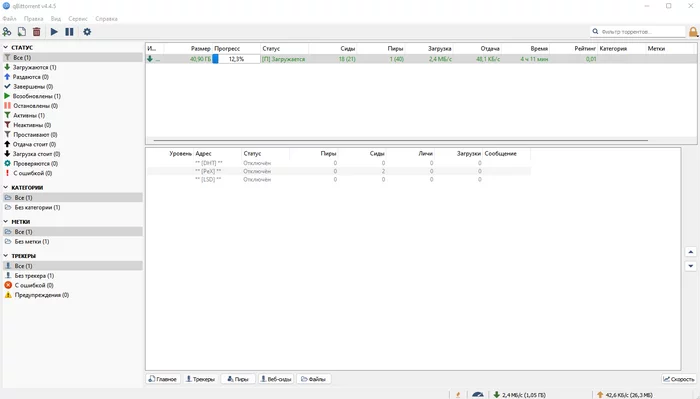This screenshot has width=700, height=399.
Task: Move tracker up with the arrow button
Action: pos(691,252)
